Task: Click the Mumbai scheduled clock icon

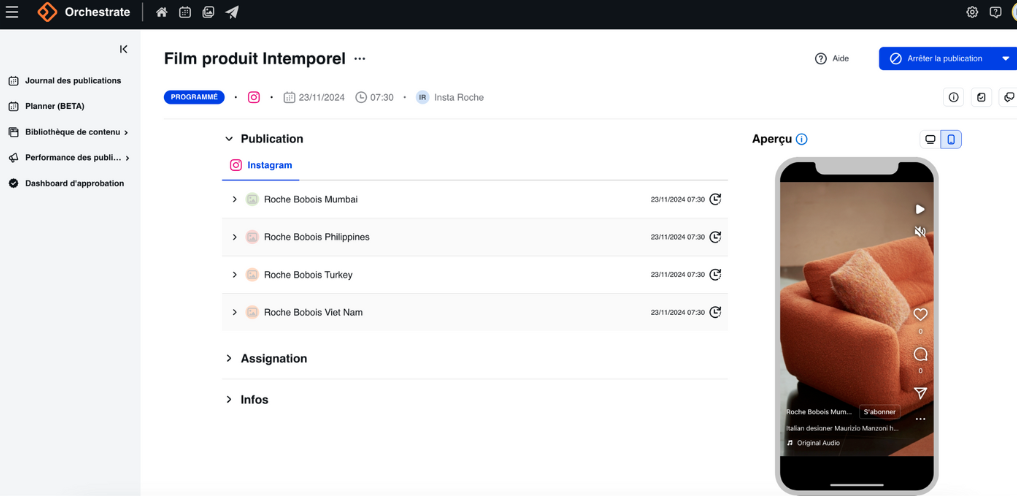Action: [715, 199]
